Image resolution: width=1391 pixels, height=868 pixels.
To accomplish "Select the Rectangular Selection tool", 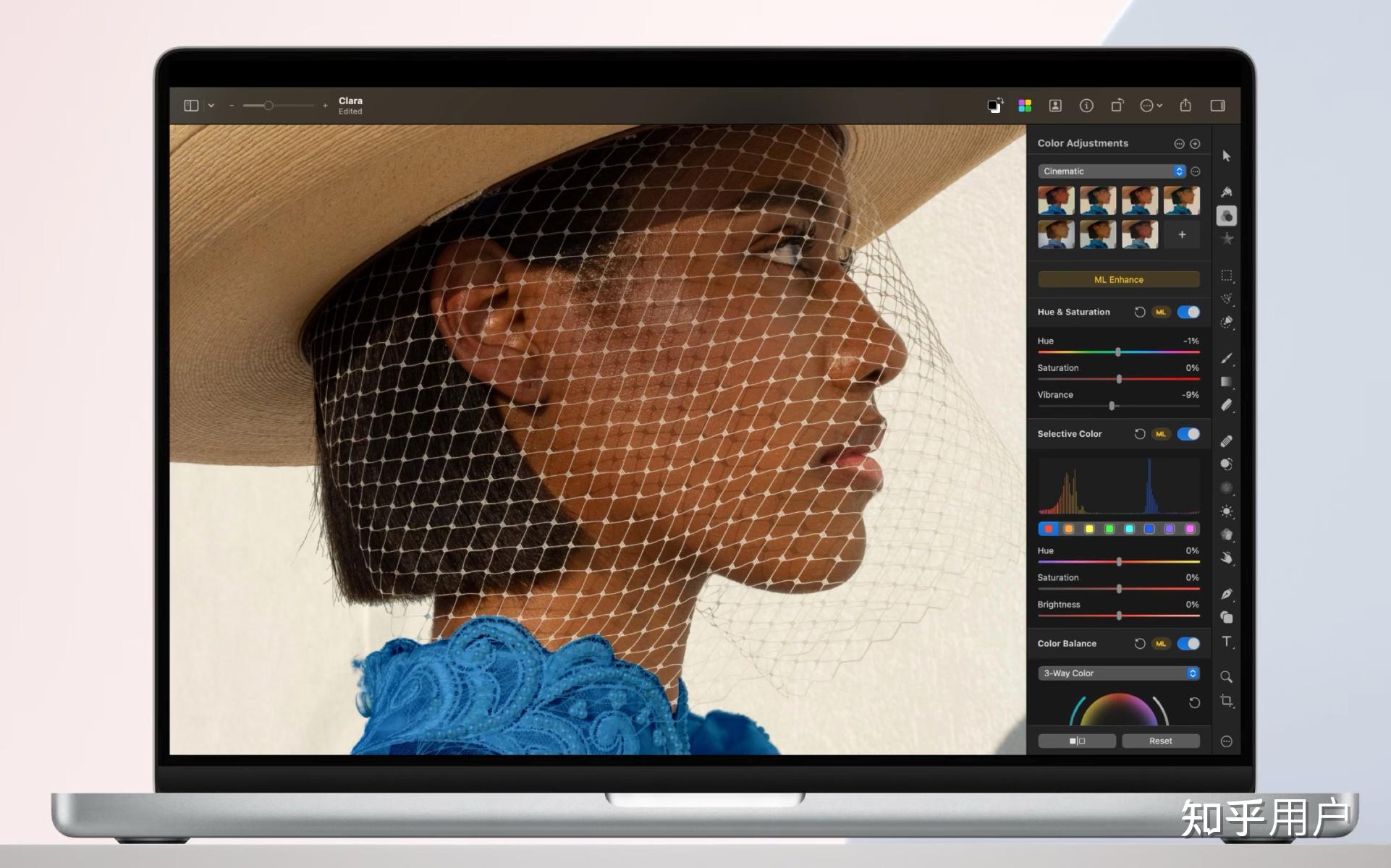I will pos(1227,276).
